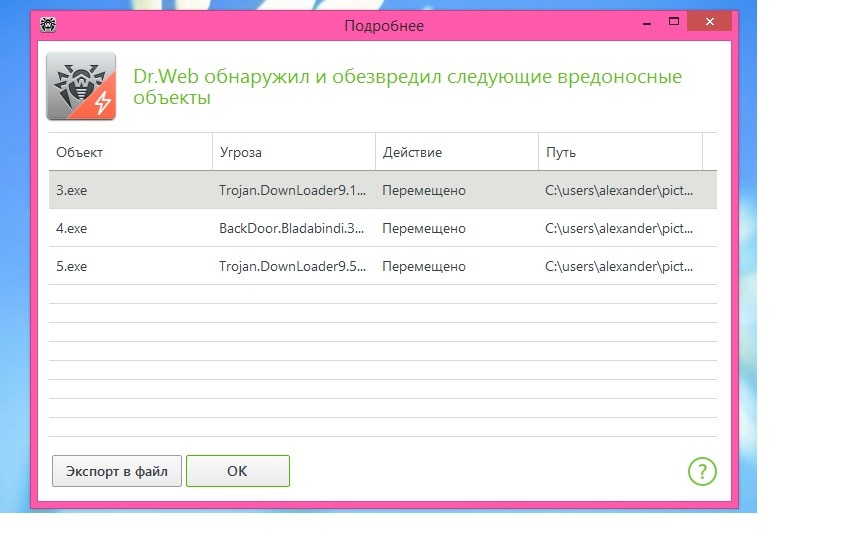
Task: Sort by the Объект column header
Action: (x=131, y=152)
